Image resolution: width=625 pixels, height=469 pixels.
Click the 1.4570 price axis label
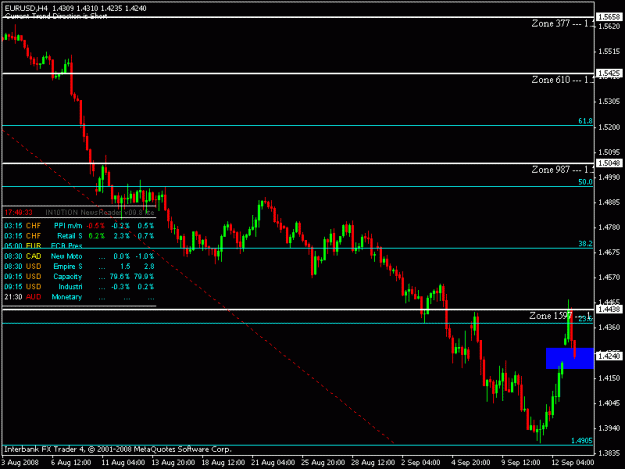point(610,277)
